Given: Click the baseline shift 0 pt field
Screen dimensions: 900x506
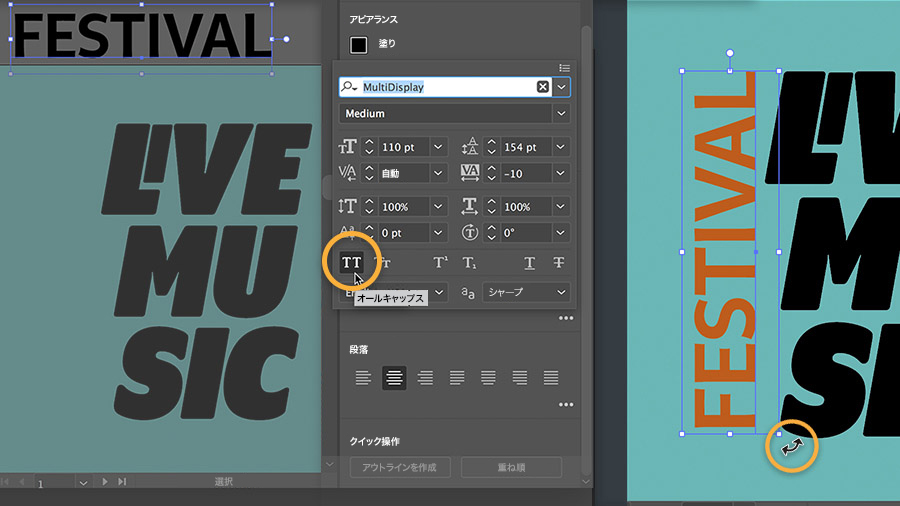Looking at the screenshot, I should pyautogui.click(x=404, y=233).
